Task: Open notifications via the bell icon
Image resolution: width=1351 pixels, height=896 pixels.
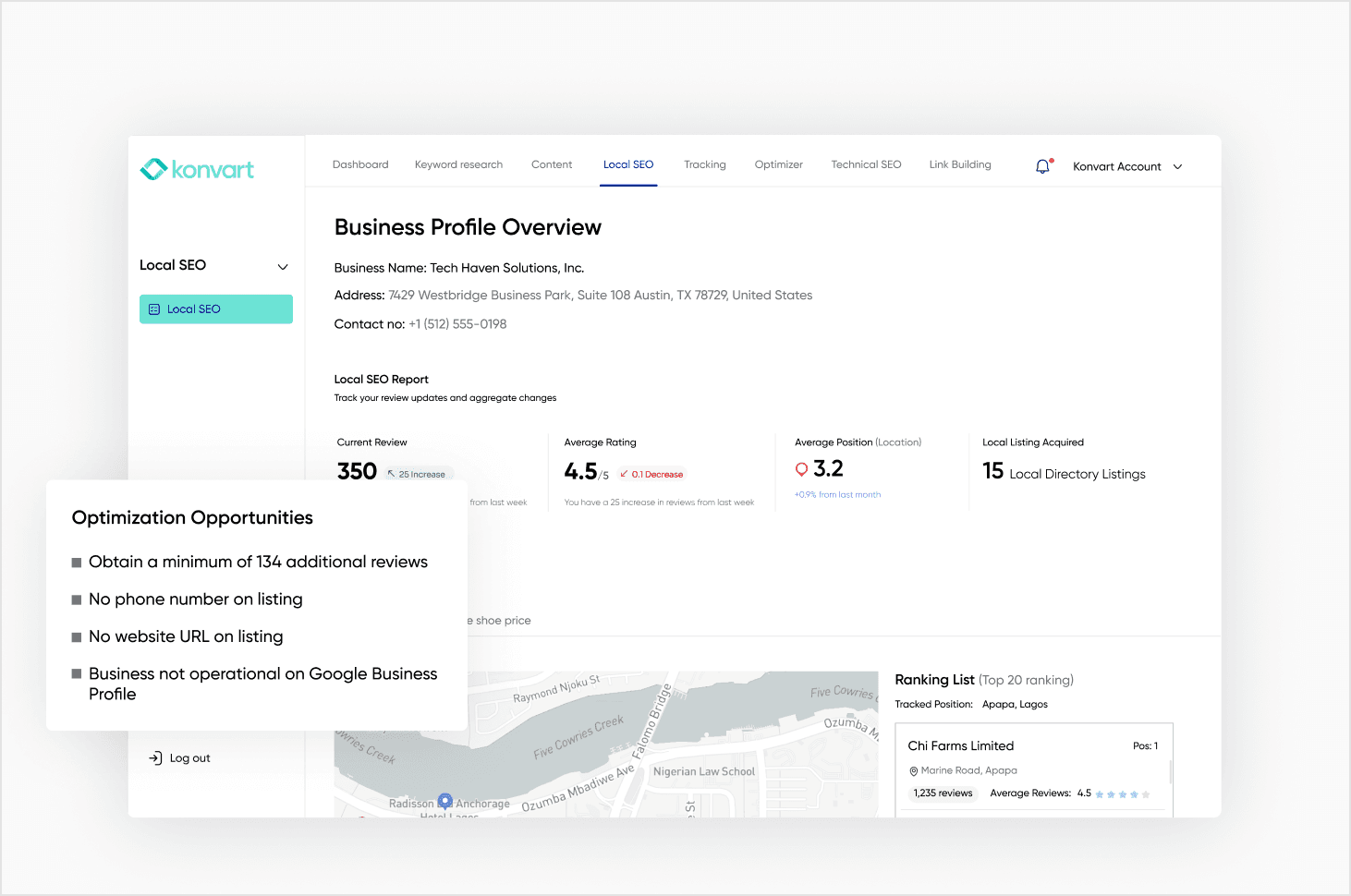Action: (1042, 165)
